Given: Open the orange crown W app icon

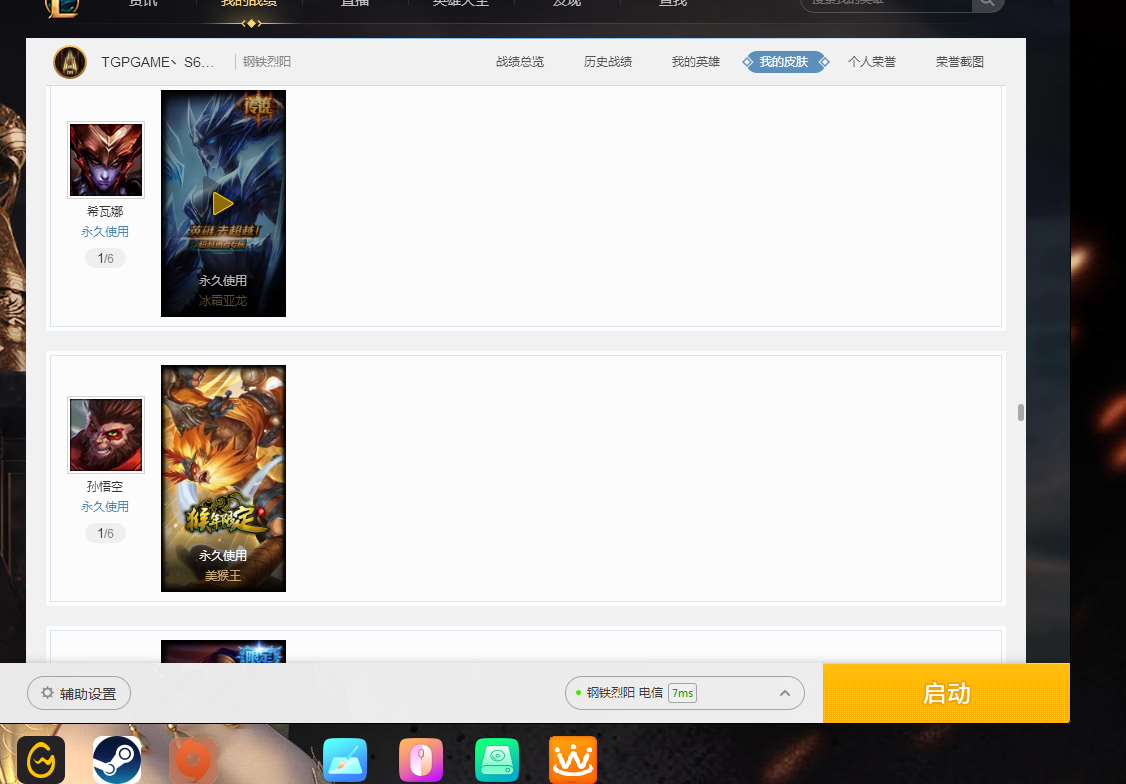Looking at the screenshot, I should coord(573,760).
